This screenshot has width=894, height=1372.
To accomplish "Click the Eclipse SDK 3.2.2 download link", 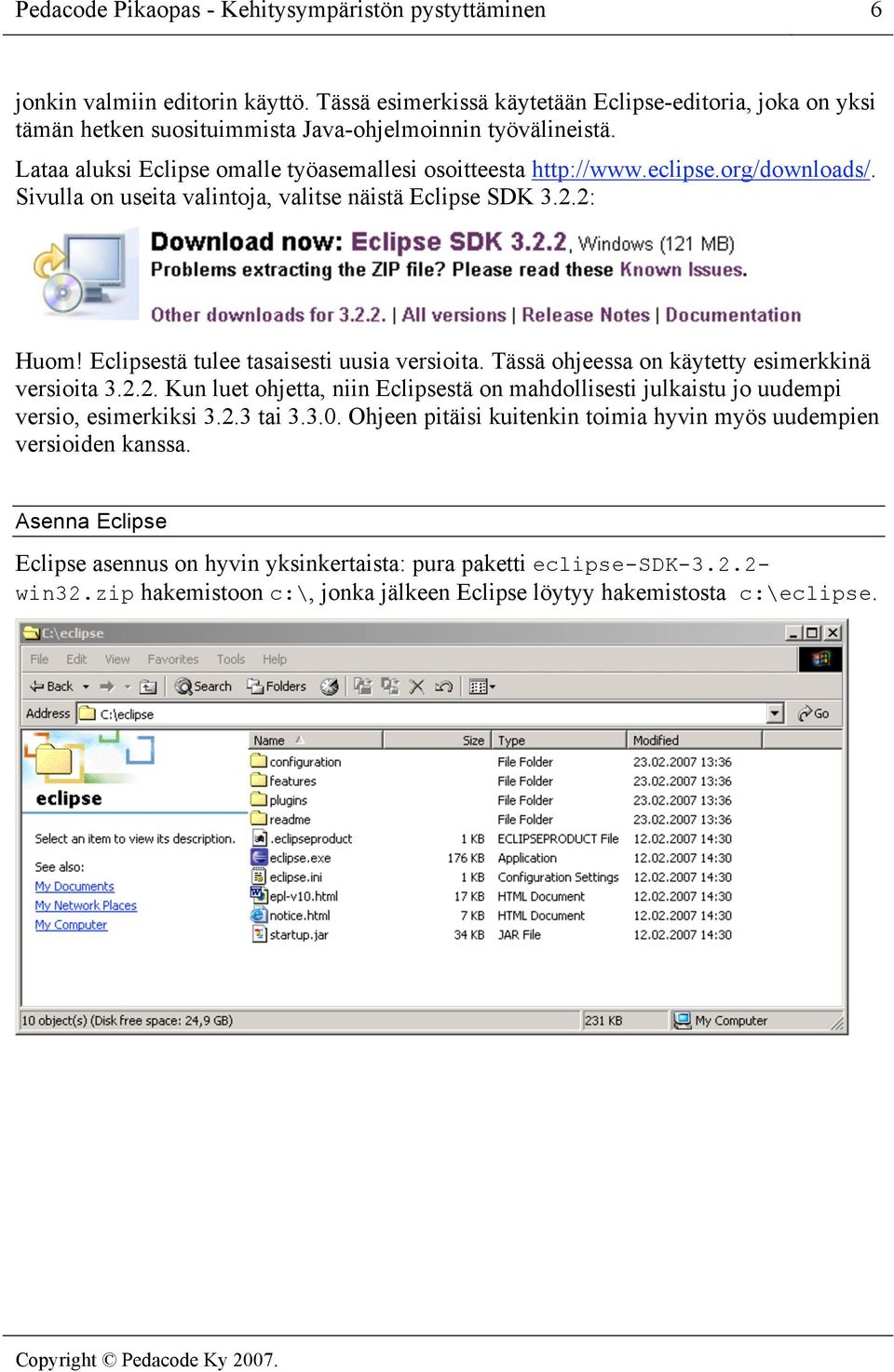I will click(x=460, y=242).
